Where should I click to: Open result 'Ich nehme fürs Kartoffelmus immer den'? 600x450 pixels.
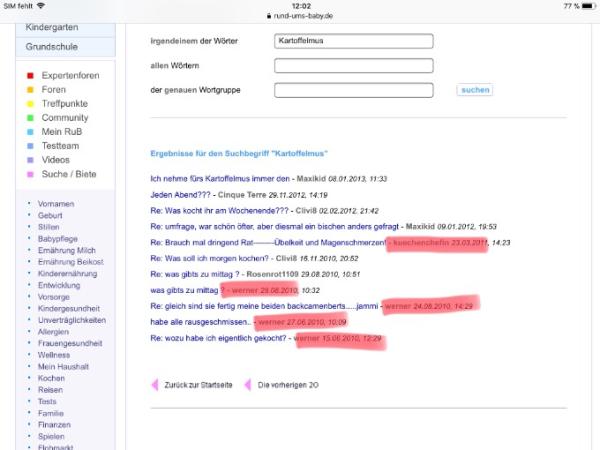(220, 179)
